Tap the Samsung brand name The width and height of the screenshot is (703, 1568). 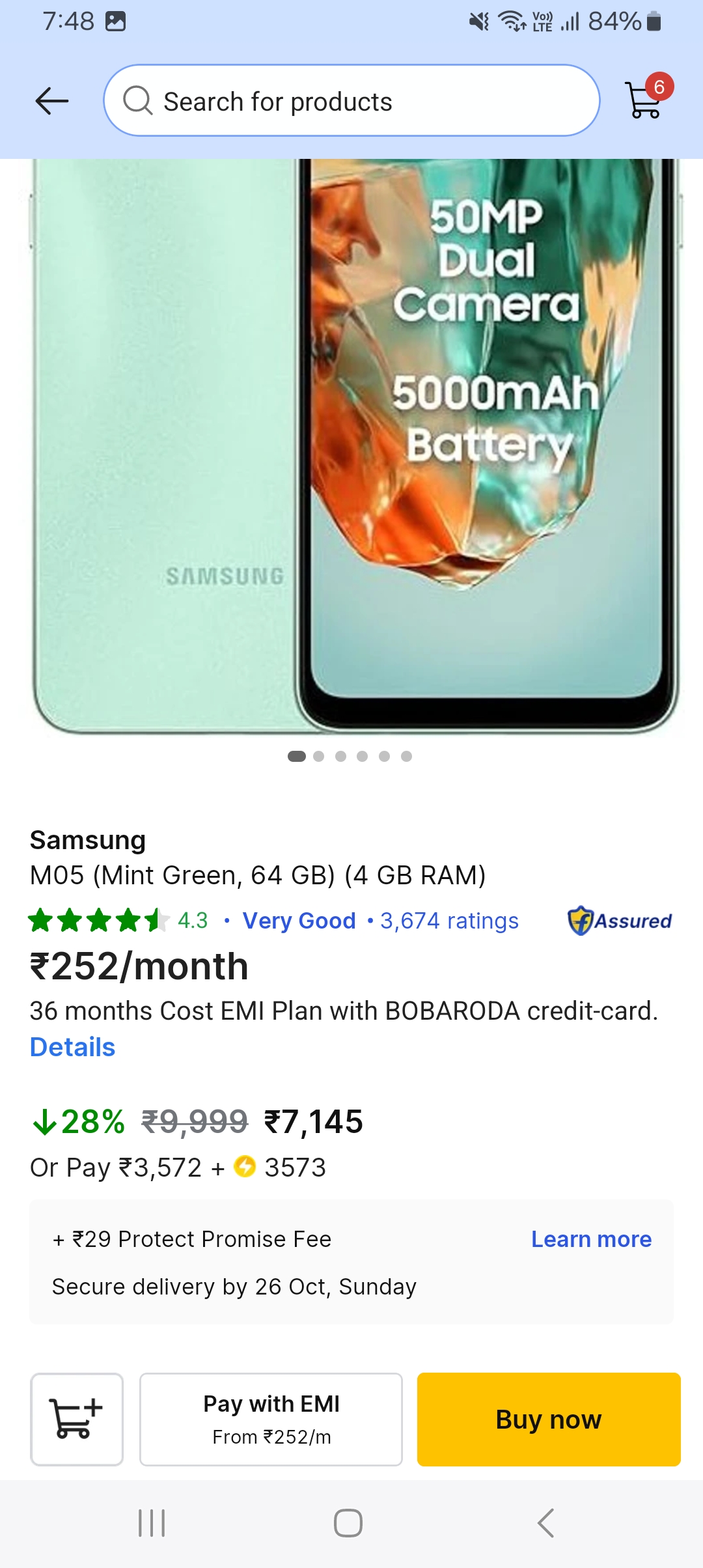click(x=88, y=840)
